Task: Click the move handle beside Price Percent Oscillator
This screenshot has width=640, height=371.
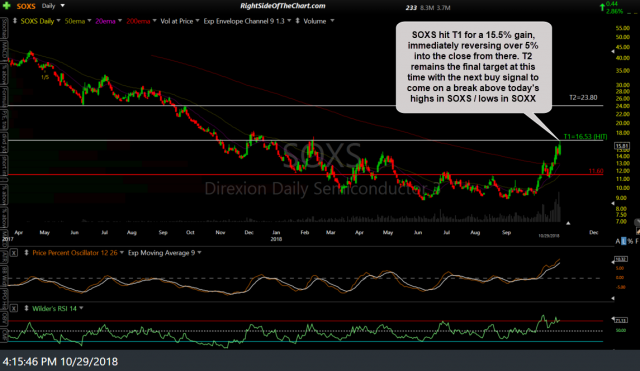Action: coord(27,253)
